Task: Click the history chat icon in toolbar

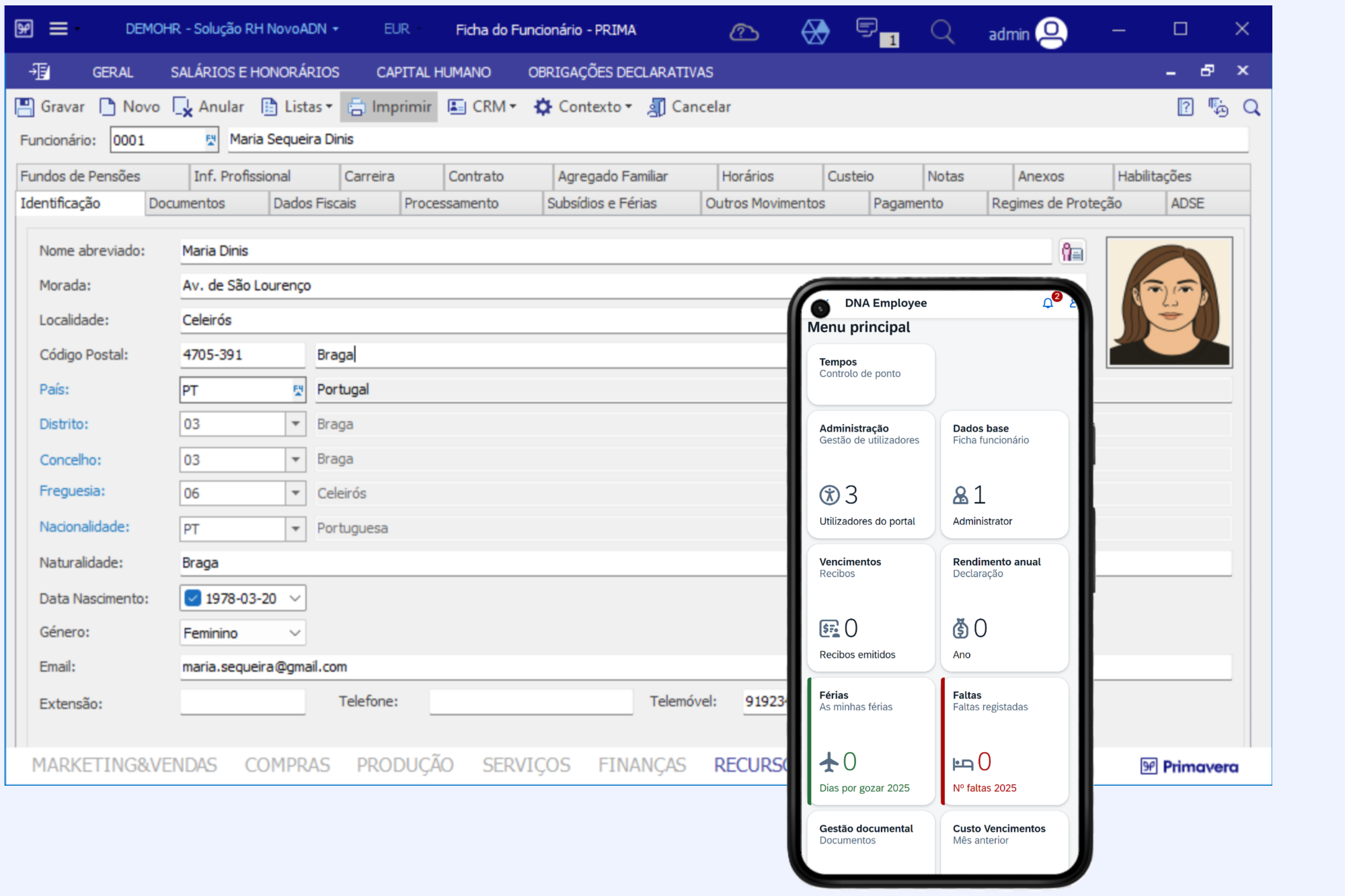Action: [x=1218, y=107]
